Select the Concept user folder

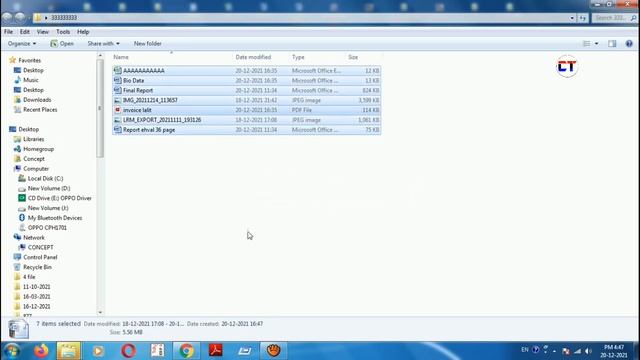tap(33, 159)
